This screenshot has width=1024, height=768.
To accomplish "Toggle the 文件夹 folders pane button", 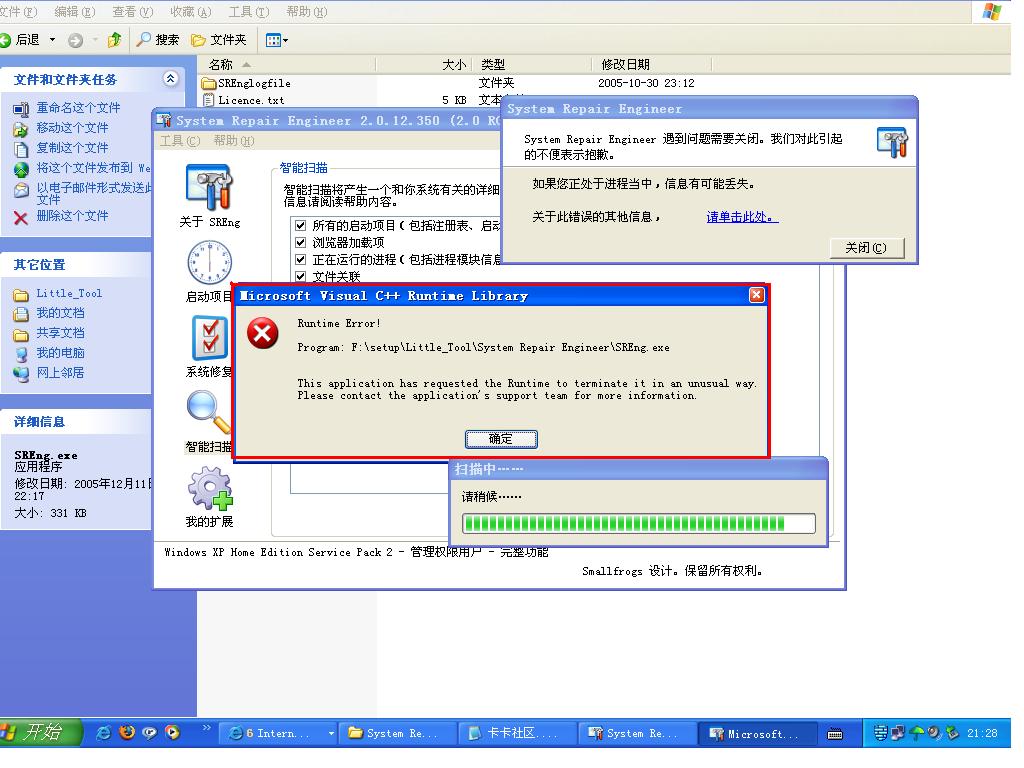I will (219, 40).
